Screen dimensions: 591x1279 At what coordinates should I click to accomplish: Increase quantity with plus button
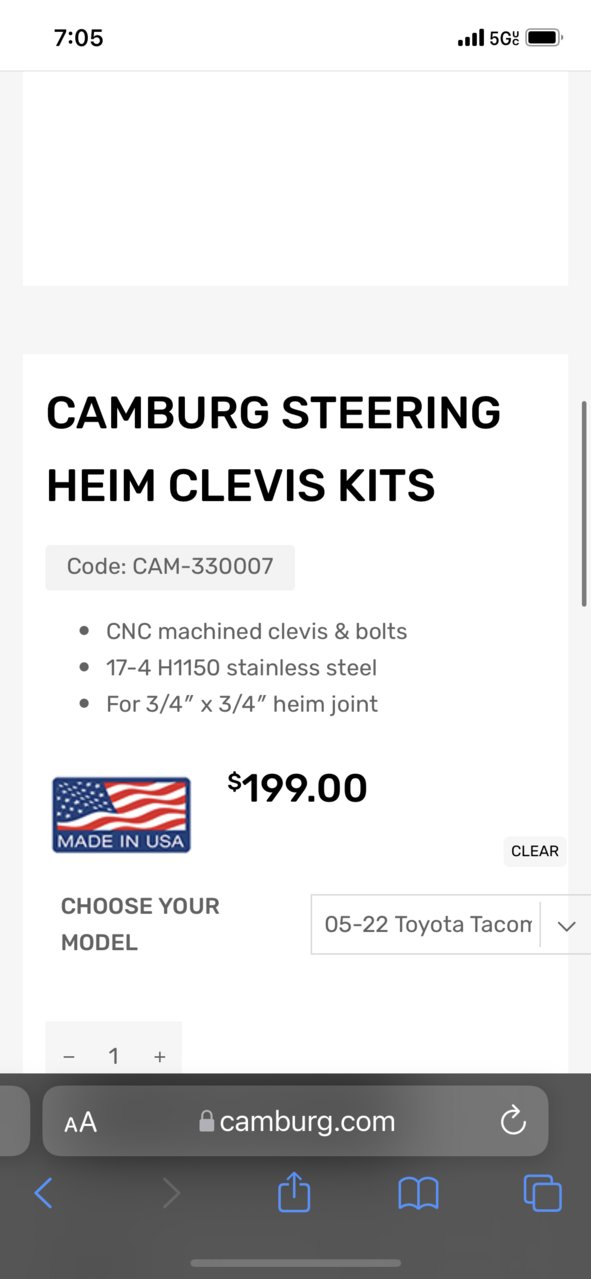[x=159, y=1056]
